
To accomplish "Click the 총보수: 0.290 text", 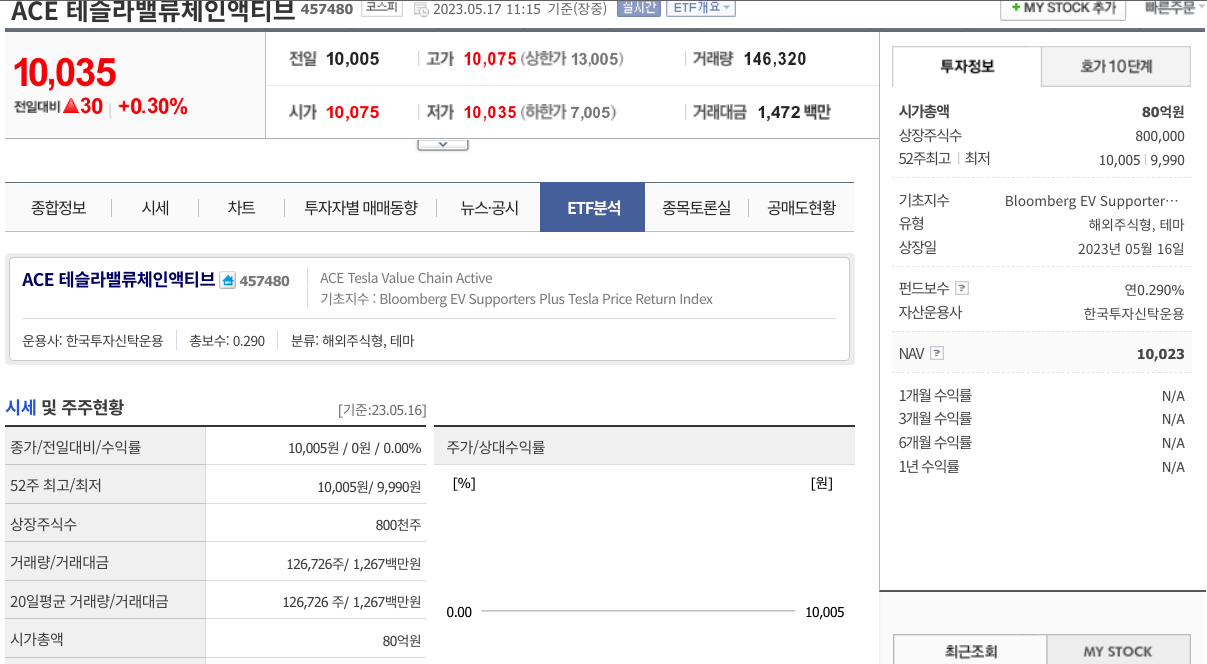I will coord(227,340).
